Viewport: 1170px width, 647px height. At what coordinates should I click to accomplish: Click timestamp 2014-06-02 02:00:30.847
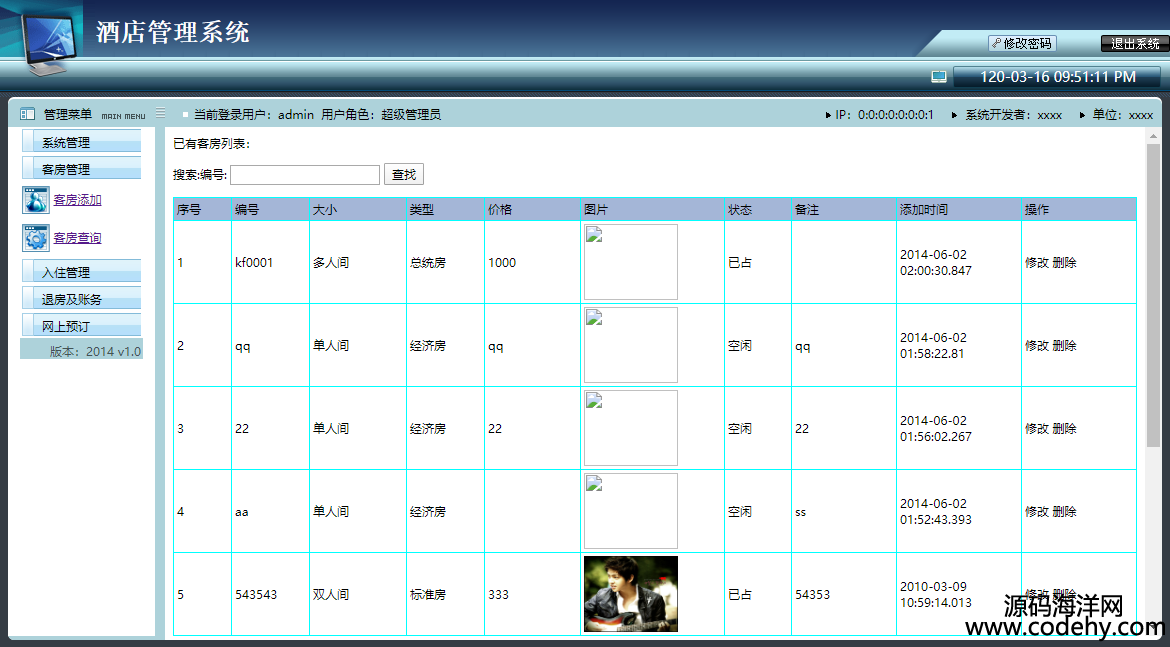(x=936, y=263)
